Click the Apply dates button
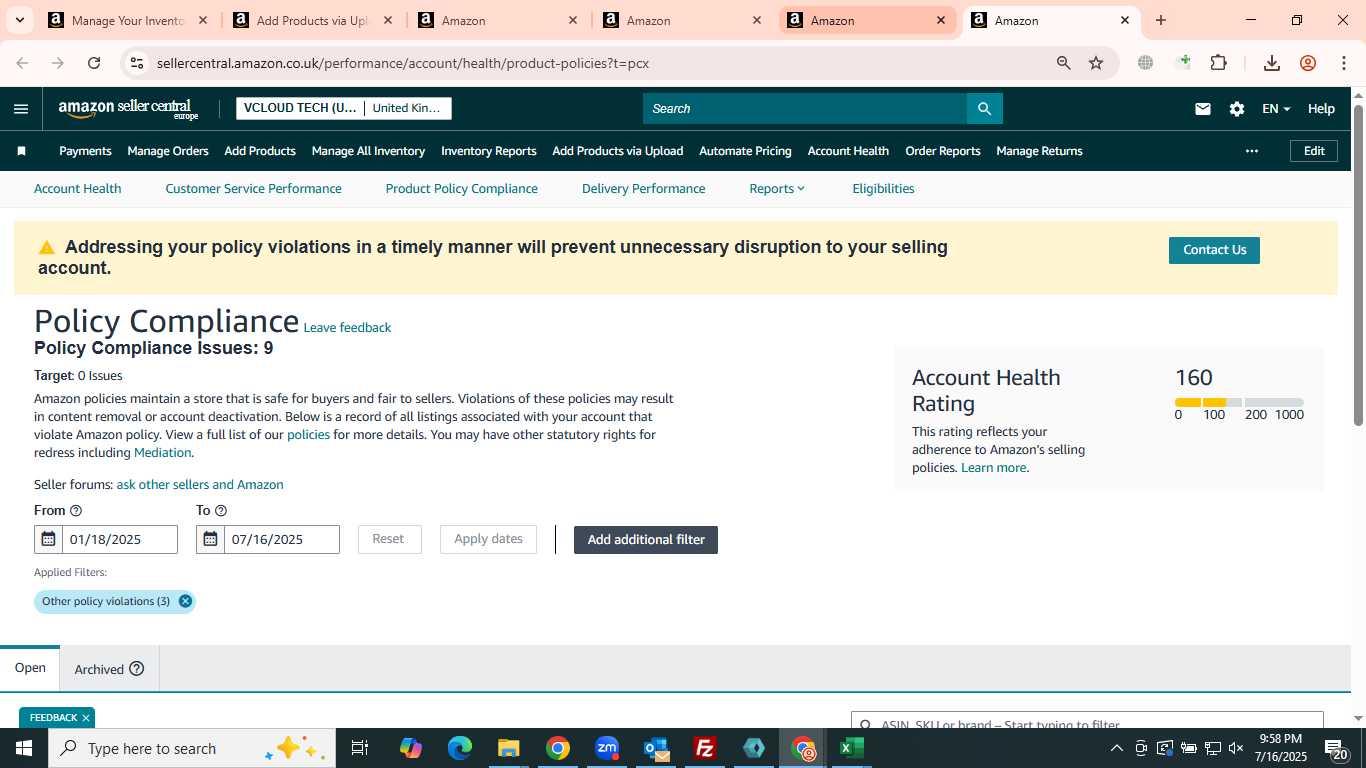1366x768 pixels. tap(488, 539)
